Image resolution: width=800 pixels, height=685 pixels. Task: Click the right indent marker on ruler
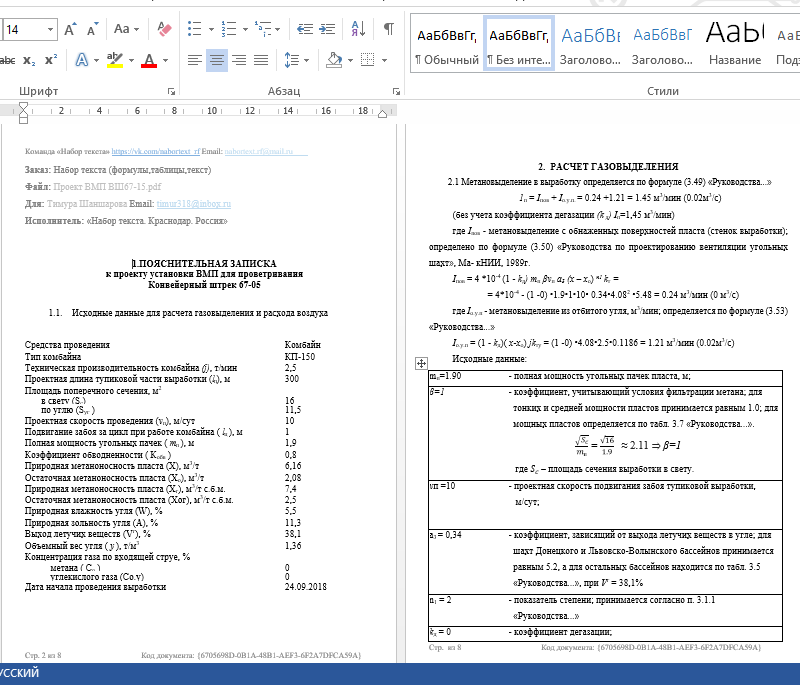pos(382,114)
